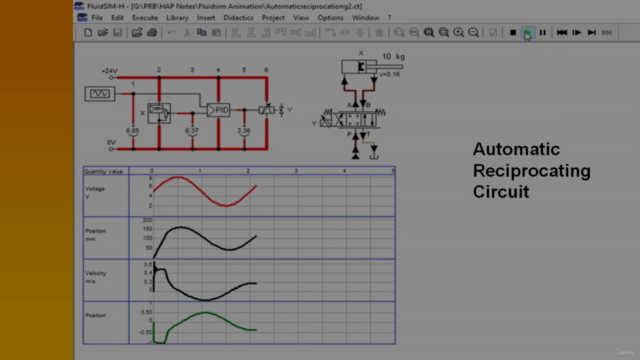Simulate to the next state change
Image resolution: width=640 pixels, height=360 pixels.
592,33
